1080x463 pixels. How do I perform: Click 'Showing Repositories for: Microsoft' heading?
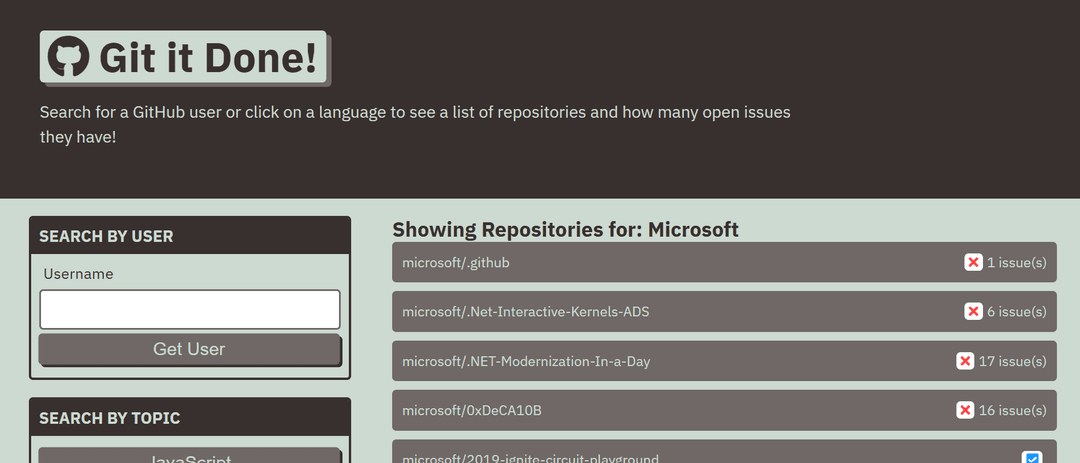(x=565, y=229)
